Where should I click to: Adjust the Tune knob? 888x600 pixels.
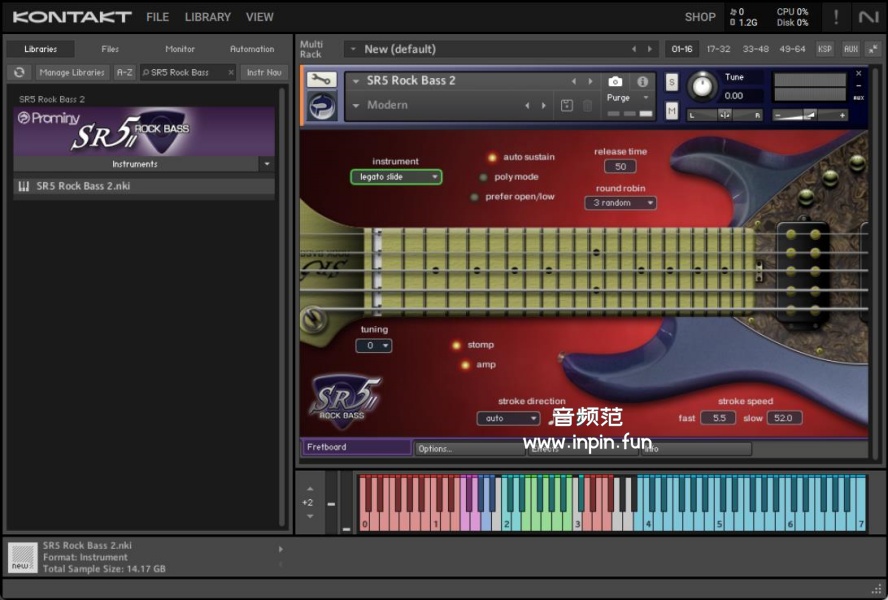702,86
